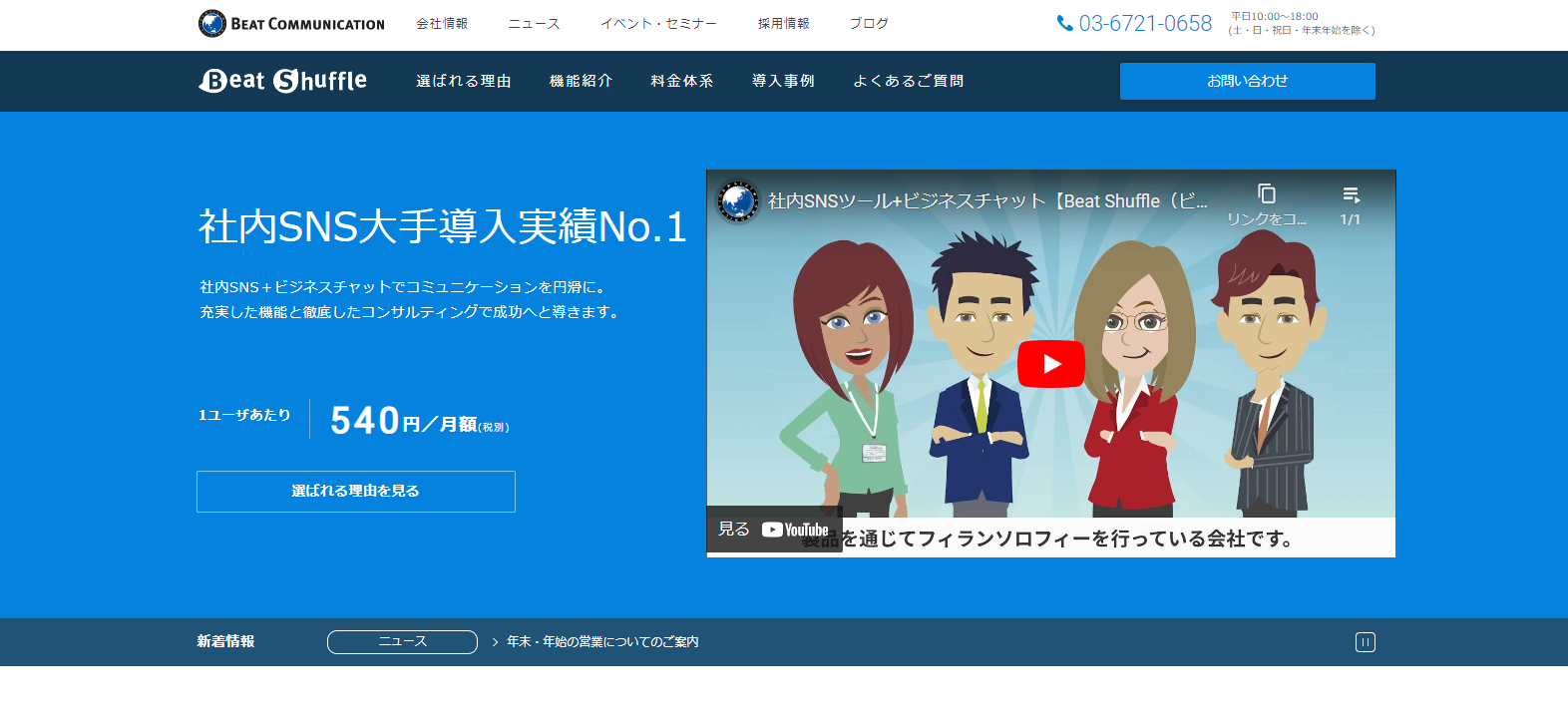Viewport: 1568px width, 721px height.
Task: Open 年末・年始の営業についてのご案内 news link
Action: 602,642
